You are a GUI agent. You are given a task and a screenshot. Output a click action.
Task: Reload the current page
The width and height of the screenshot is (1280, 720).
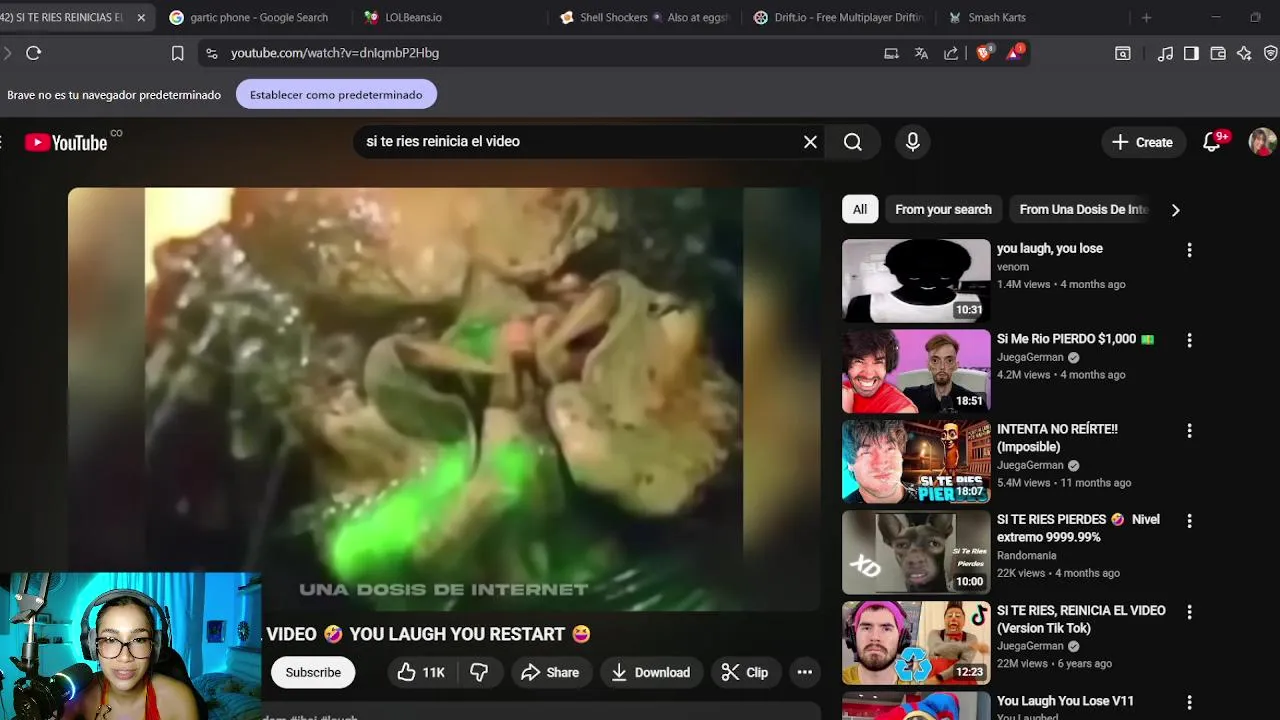(x=33, y=53)
